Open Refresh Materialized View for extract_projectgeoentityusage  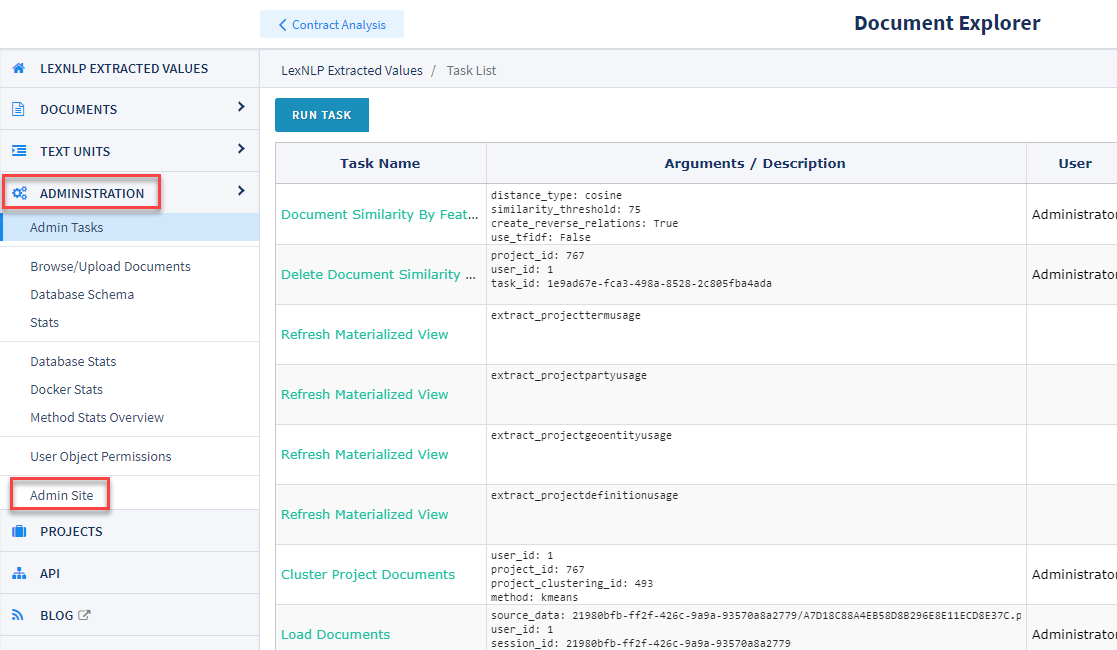364,454
